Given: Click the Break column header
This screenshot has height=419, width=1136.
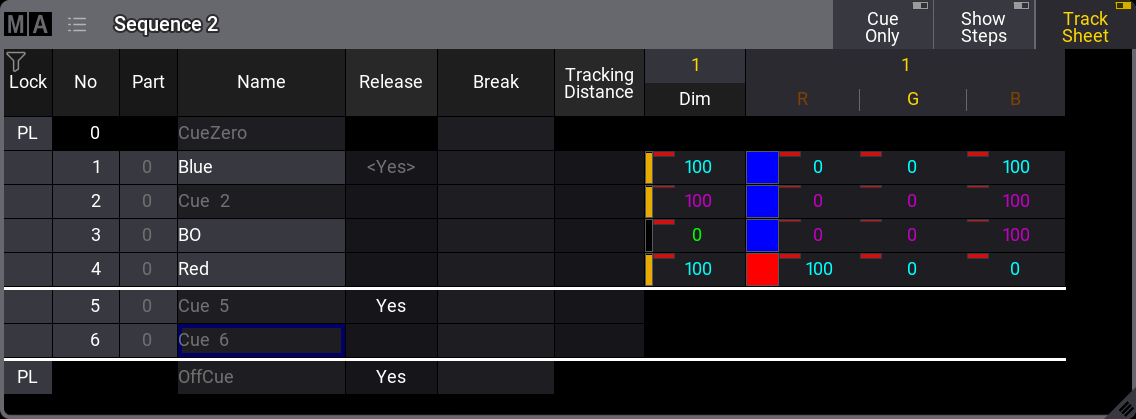Looking at the screenshot, I should tap(496, 82).
